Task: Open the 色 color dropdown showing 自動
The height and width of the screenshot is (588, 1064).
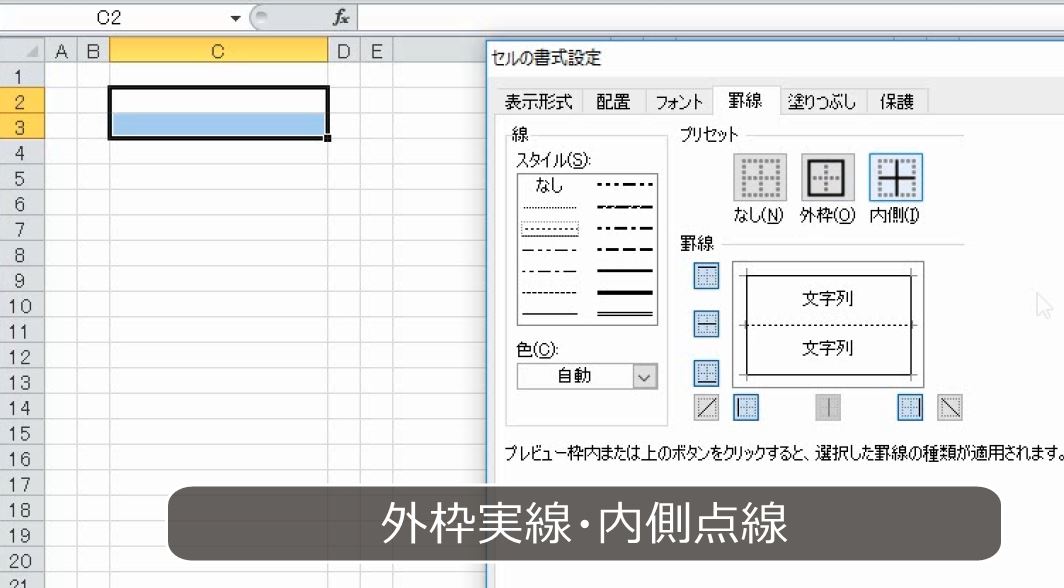Action: [588, 376]
